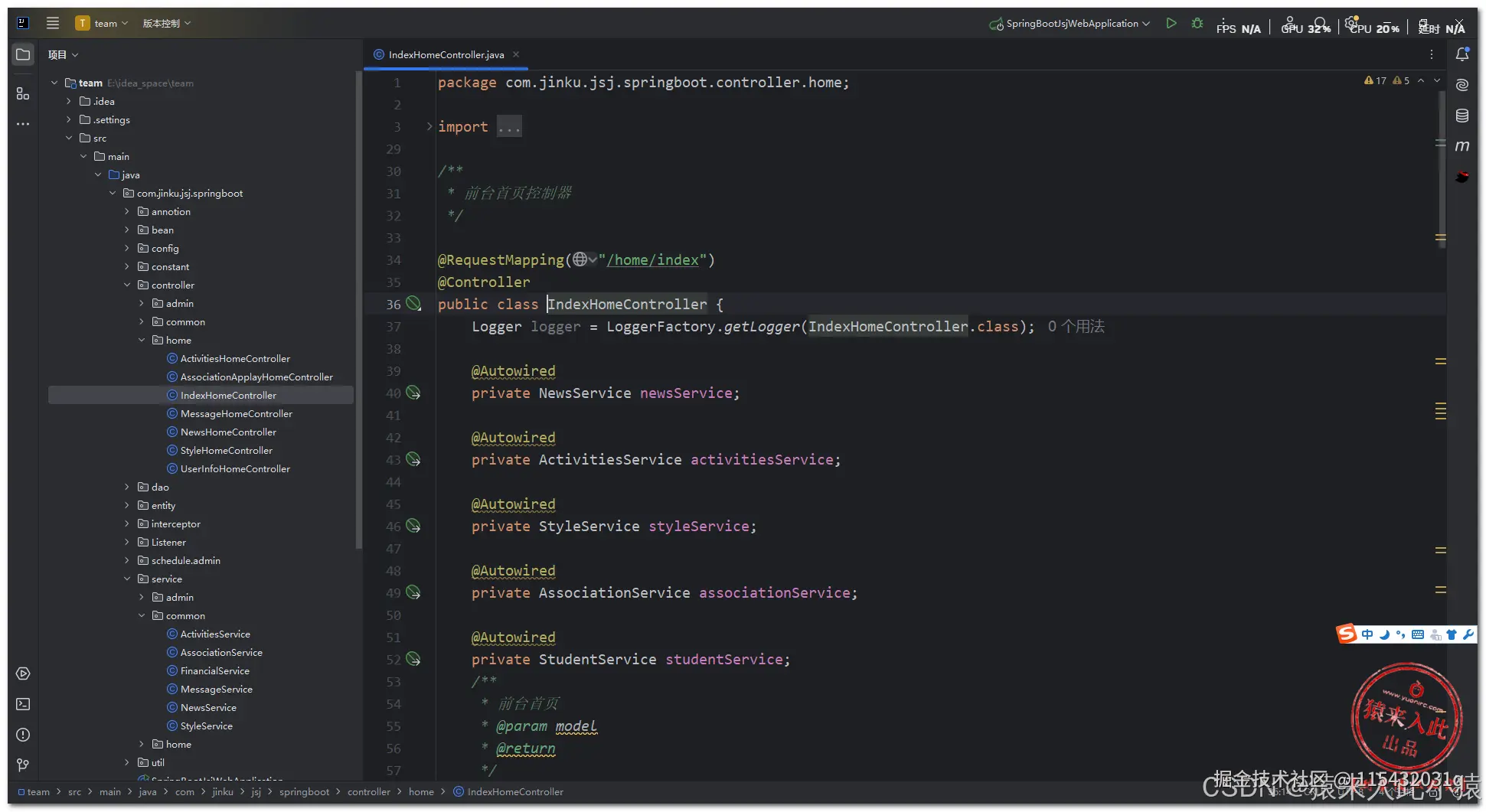
Task: Click the bean gutter icon on line 40
Action: coord(413,393)
